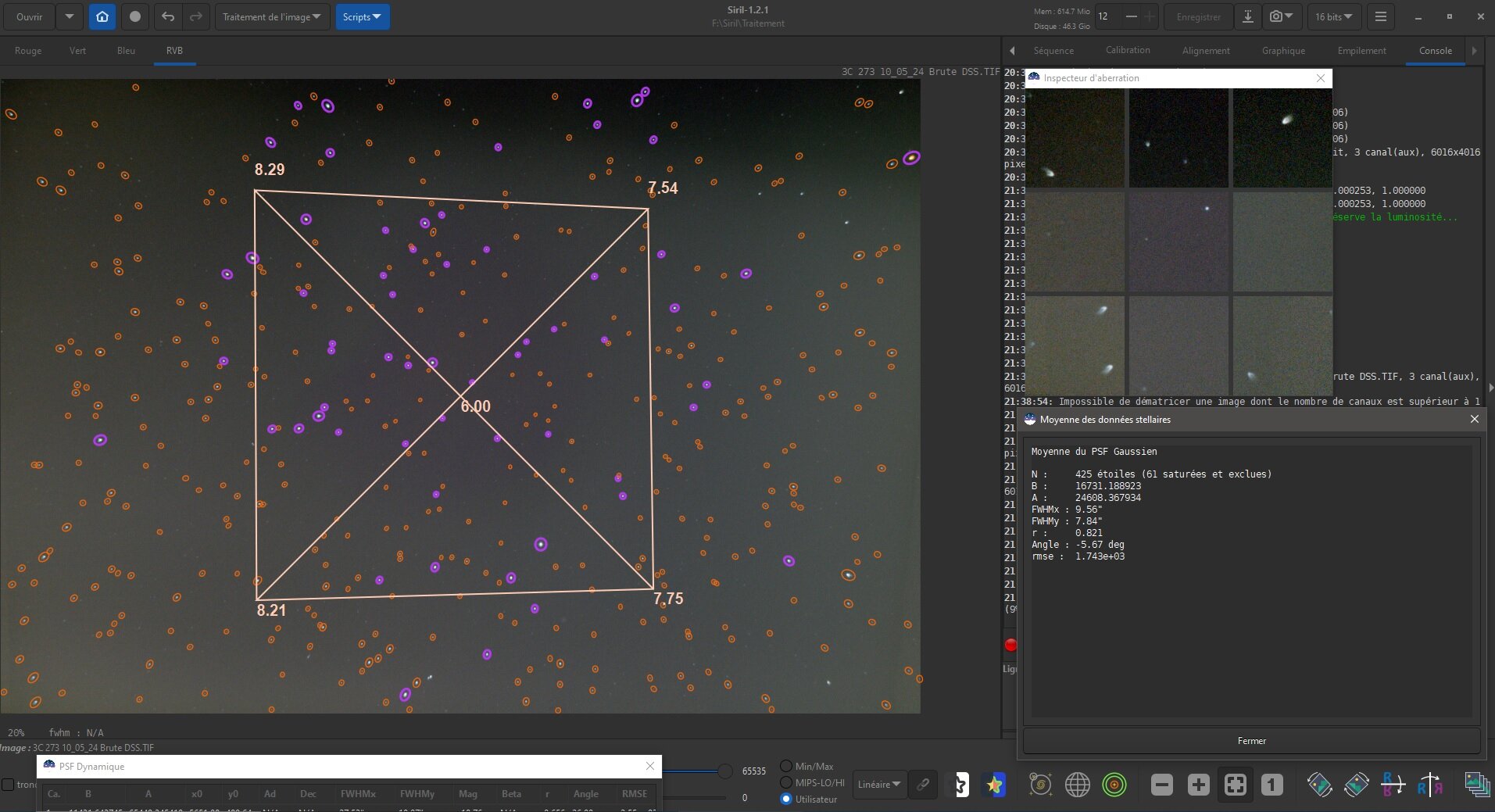This screenshot has height=812, width=1495.
Task: Click the Save As download icon
Action: point(1248,16)
